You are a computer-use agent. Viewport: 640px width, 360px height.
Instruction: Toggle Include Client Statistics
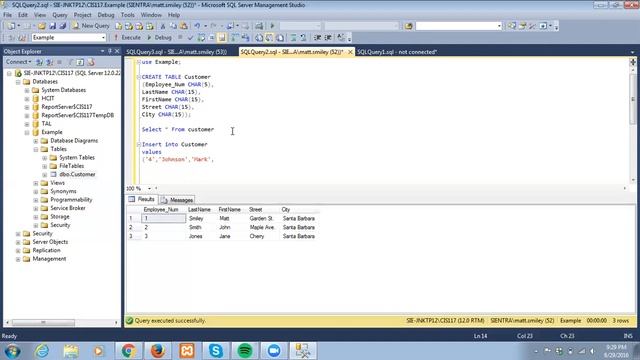click(x=245, y=38)
